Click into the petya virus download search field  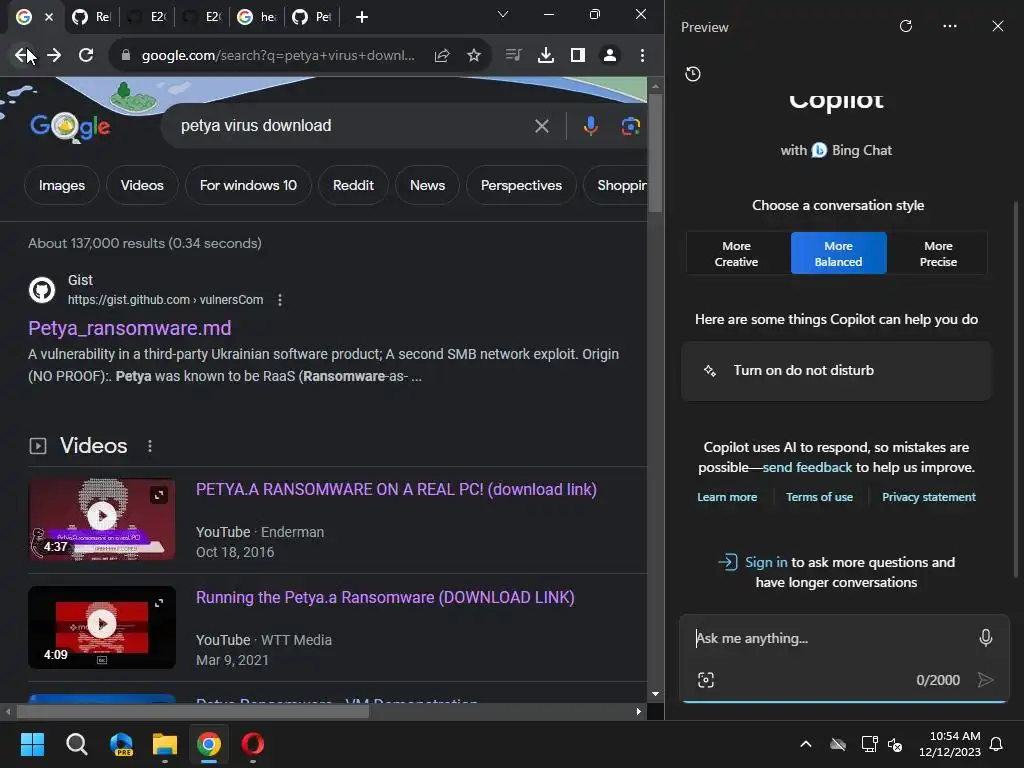(x=353, y=125)
